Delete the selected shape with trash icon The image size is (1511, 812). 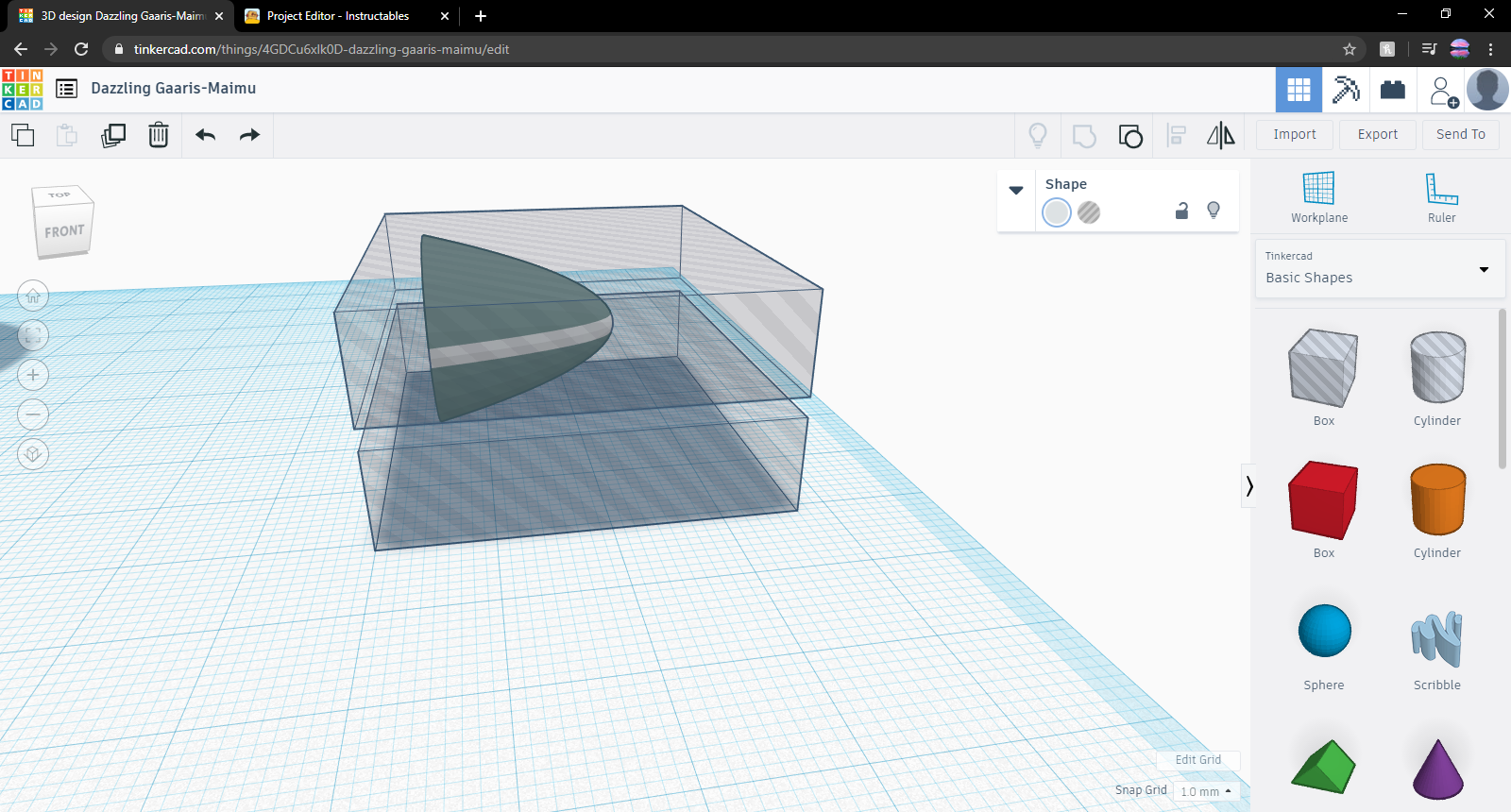(x=159, y=135)
